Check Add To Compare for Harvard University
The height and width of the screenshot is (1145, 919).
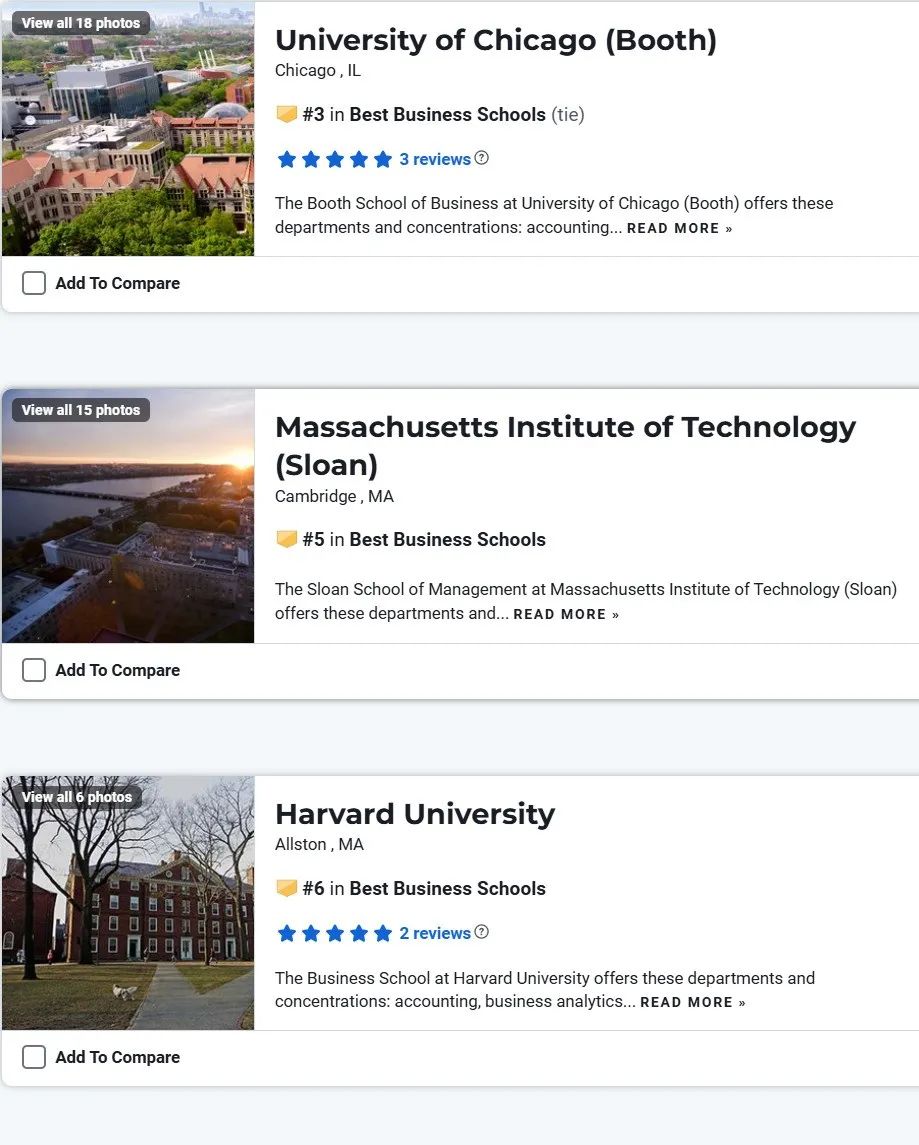coord(34,1057)
